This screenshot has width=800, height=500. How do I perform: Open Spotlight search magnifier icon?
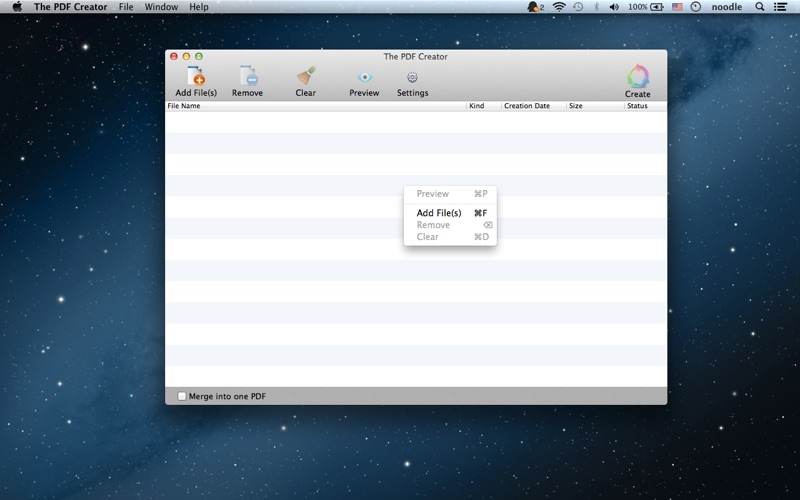[760, 7]
